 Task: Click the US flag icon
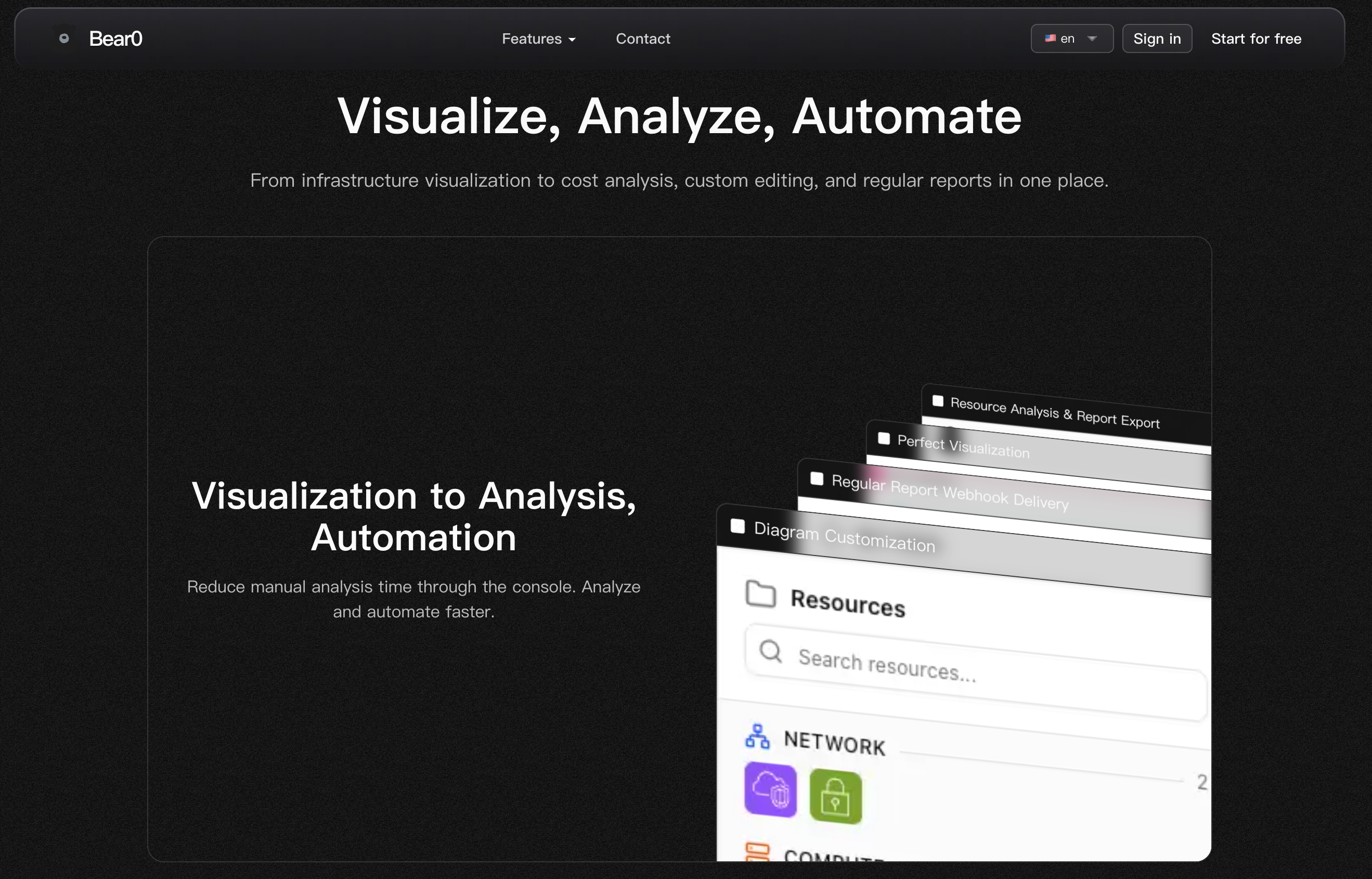pyautogui.click(x=1050, y=38)
